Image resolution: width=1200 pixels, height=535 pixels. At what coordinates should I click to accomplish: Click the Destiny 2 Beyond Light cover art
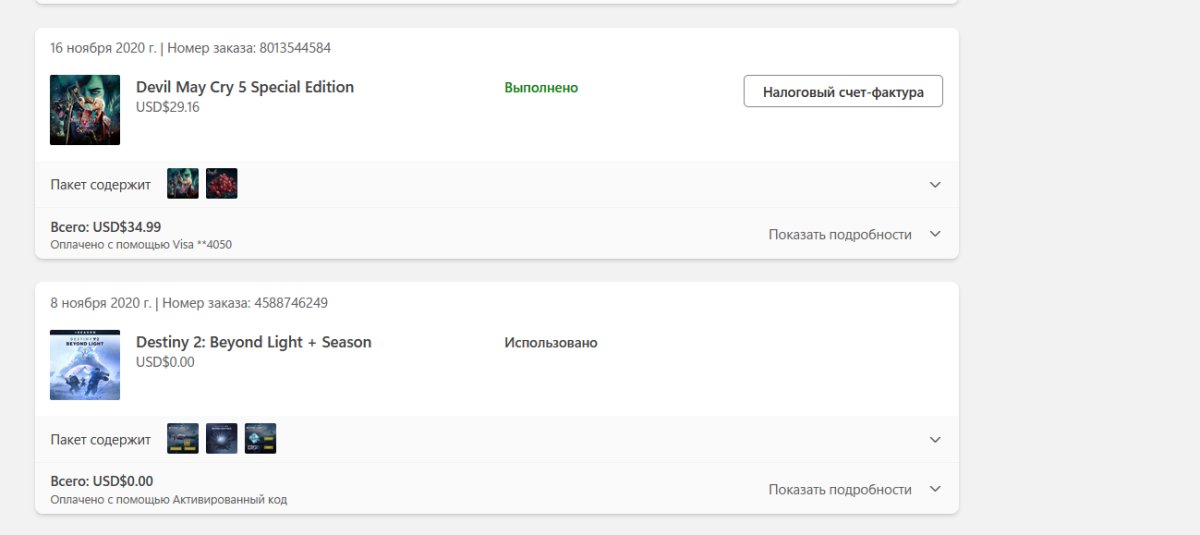coord(85,365)
